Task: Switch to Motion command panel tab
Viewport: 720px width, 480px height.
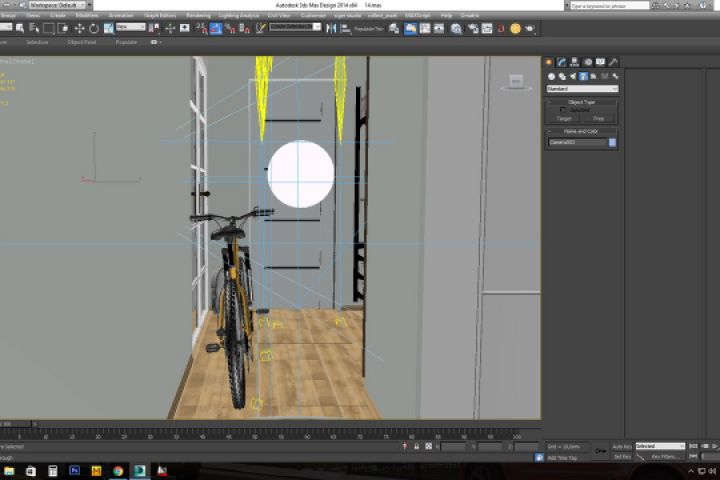Action: pos(588,62)
